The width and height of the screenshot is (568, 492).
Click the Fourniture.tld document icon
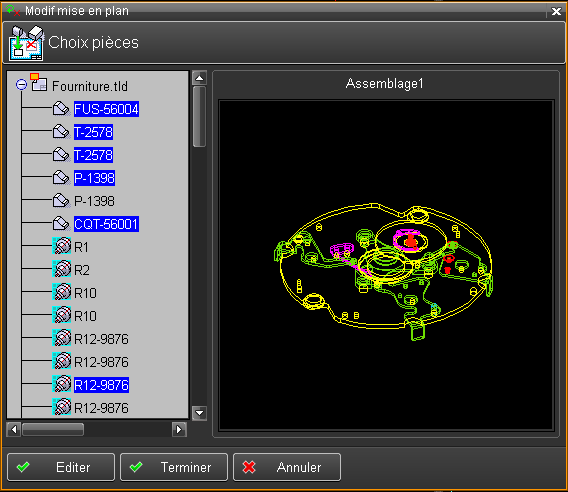[x=38, y=83]
